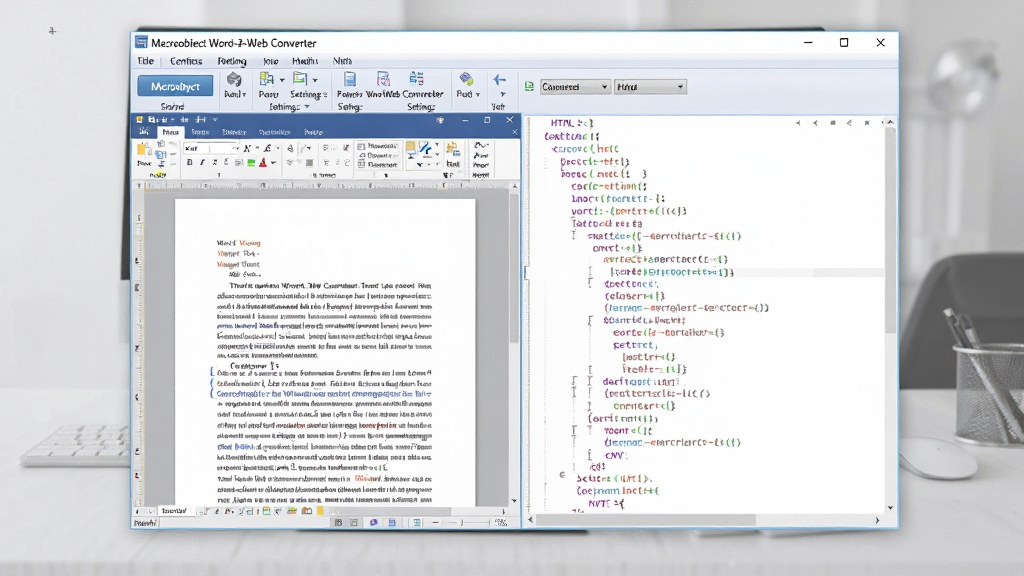Select the sheet tab at the bottom of Word
Image resolution: width=1024 pixels, height=576 pixels.
coord(174,511)
